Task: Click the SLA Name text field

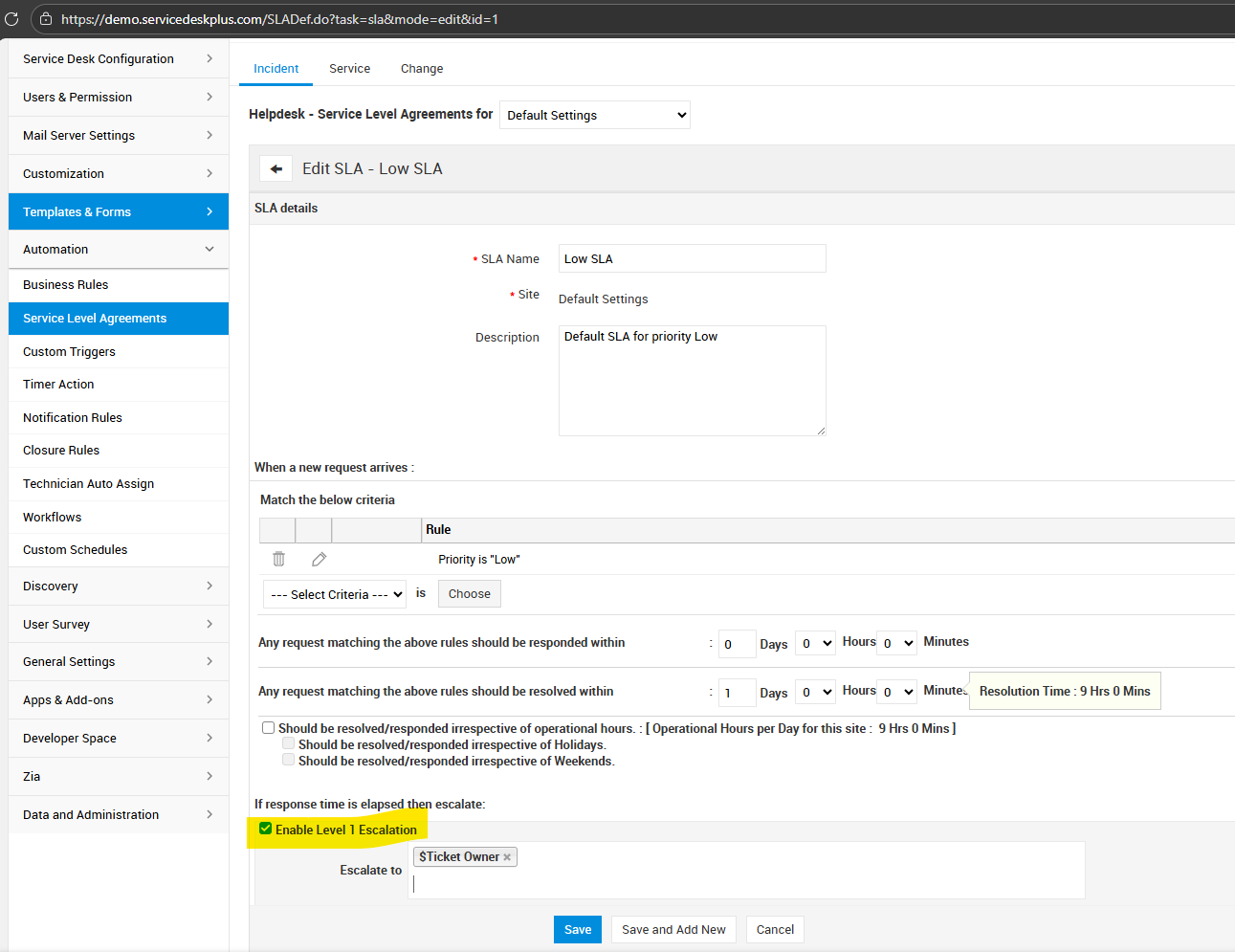Action: [x=692, y=258]
